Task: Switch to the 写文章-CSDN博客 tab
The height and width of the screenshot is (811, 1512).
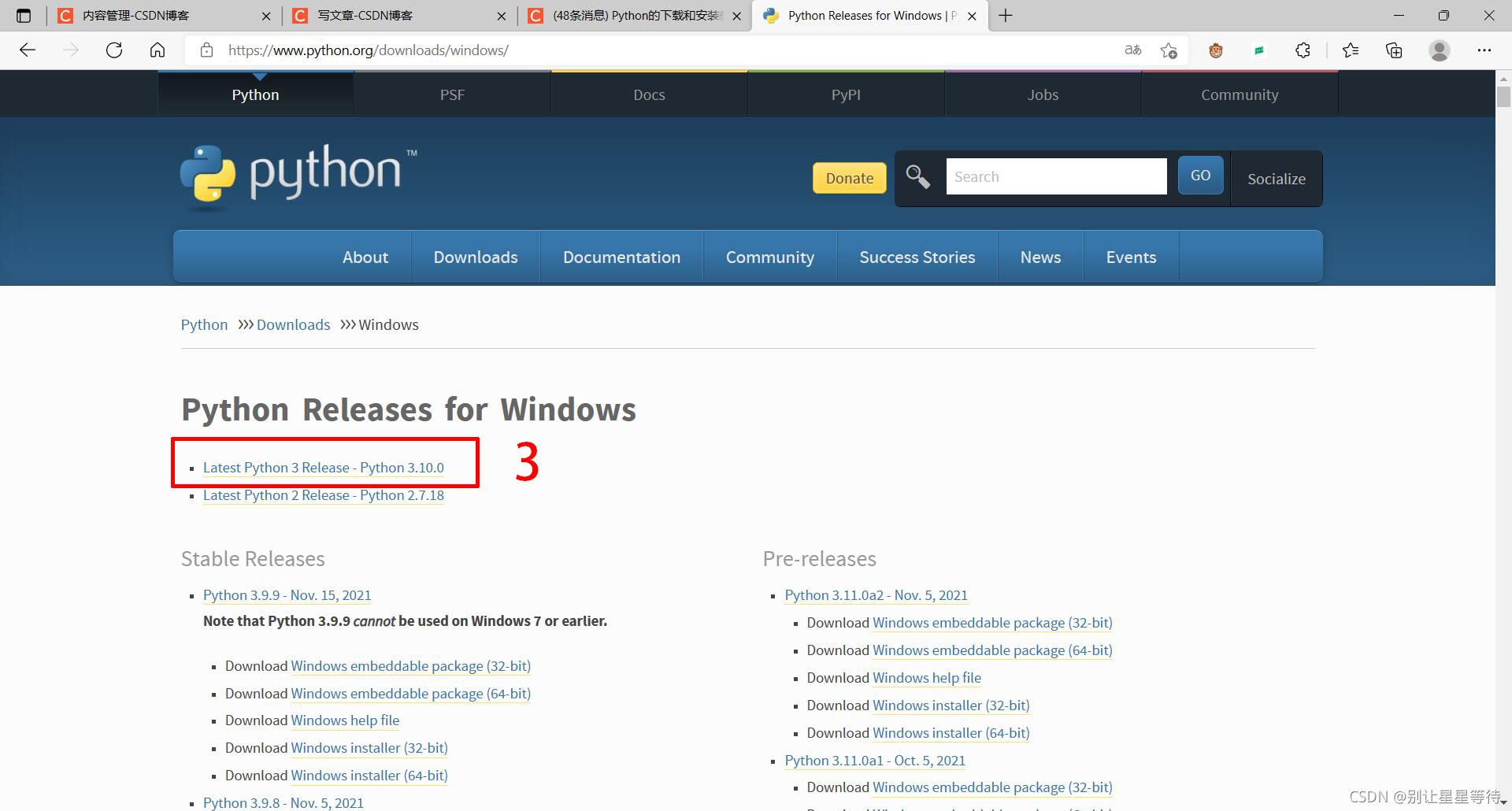Action: (x=398, y=16)
